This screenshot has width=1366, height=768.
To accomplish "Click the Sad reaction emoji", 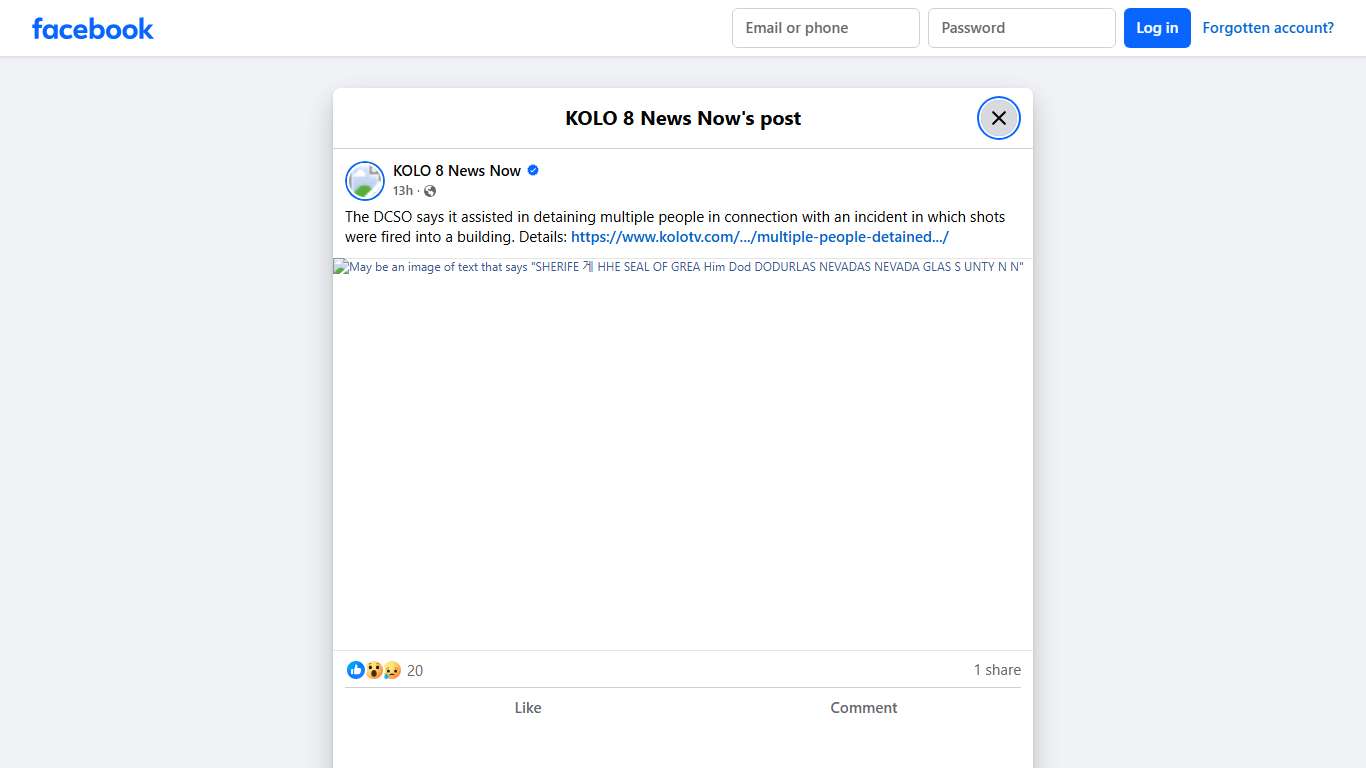I will [x=392, y=670].
